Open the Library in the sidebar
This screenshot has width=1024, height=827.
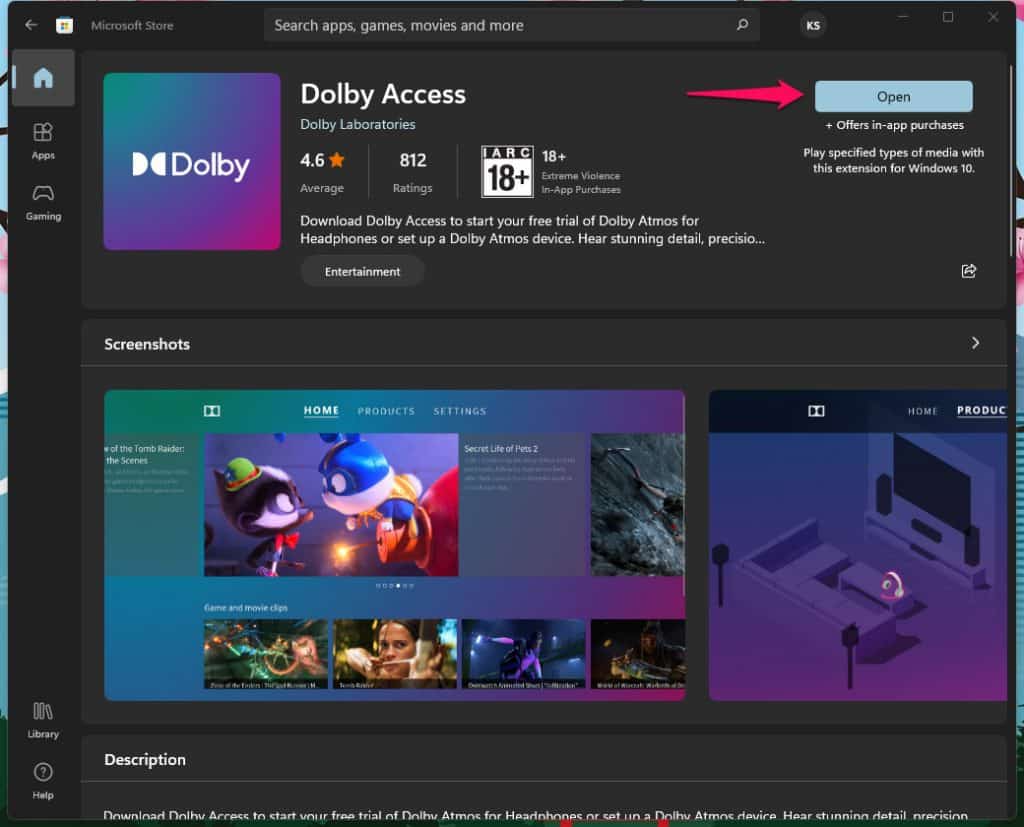click(x=43, y=721)
